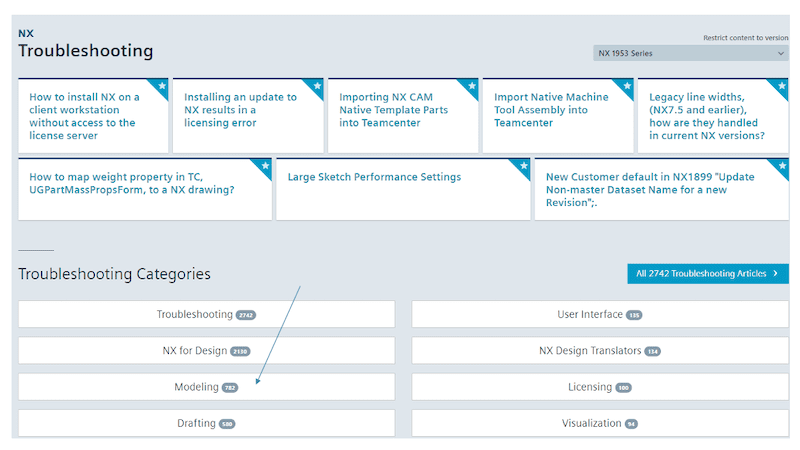Select the Licensing category
Viewport: 800px width, 450px height.
coord(600,387)
